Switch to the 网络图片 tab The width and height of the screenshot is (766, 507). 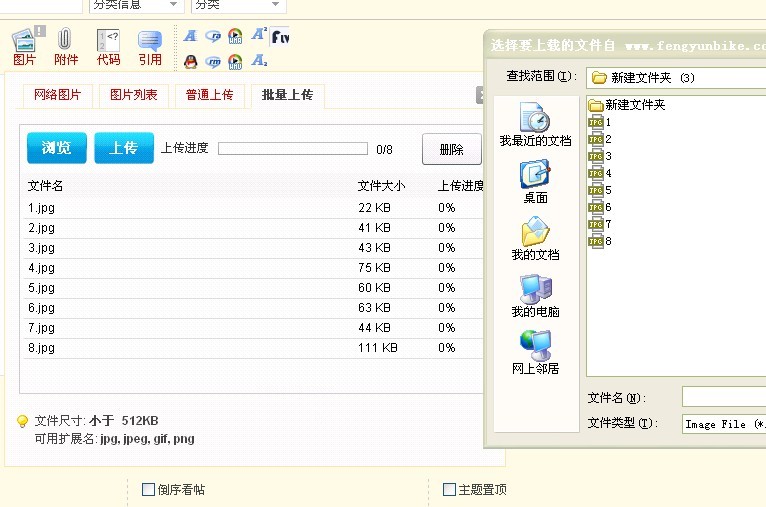point(57,95)
